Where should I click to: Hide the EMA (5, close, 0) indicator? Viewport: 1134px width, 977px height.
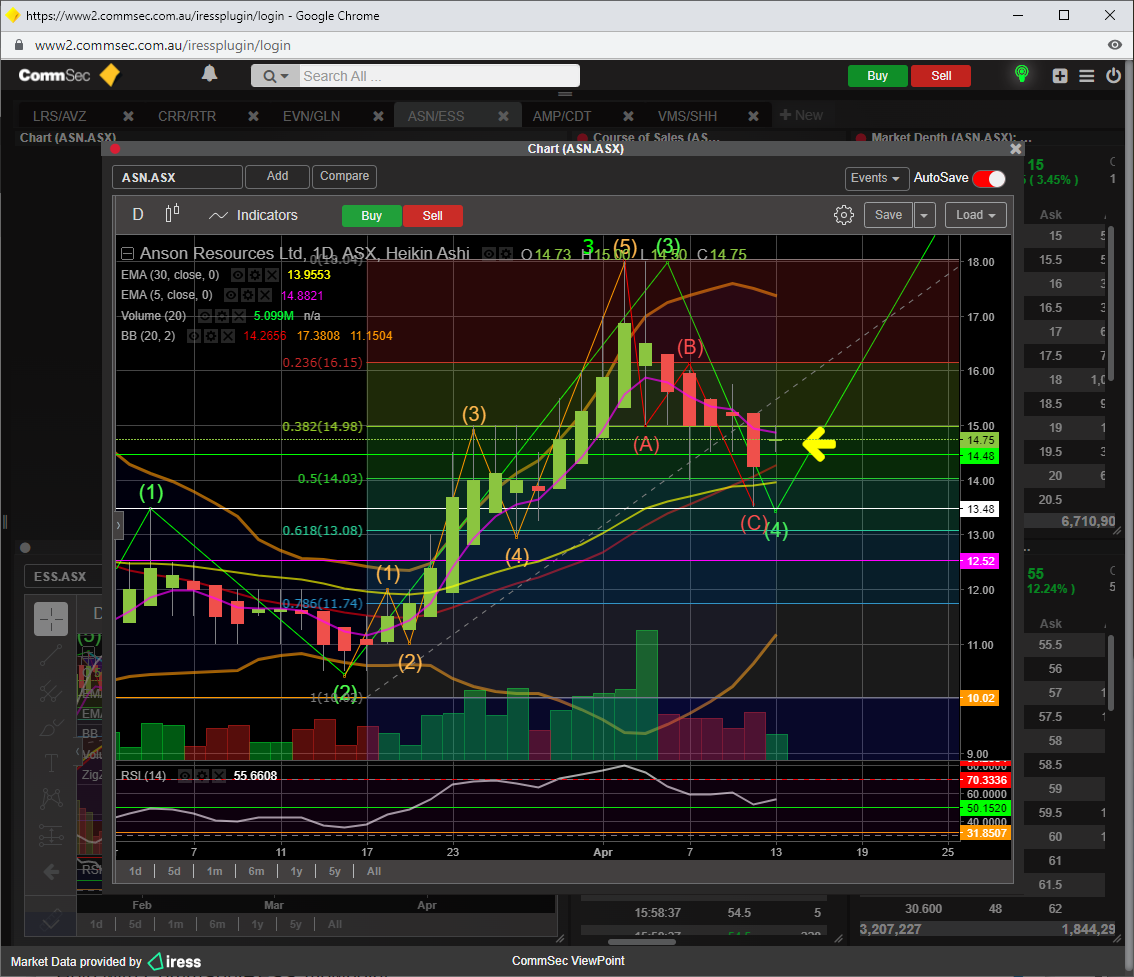(x=232, y=296)
